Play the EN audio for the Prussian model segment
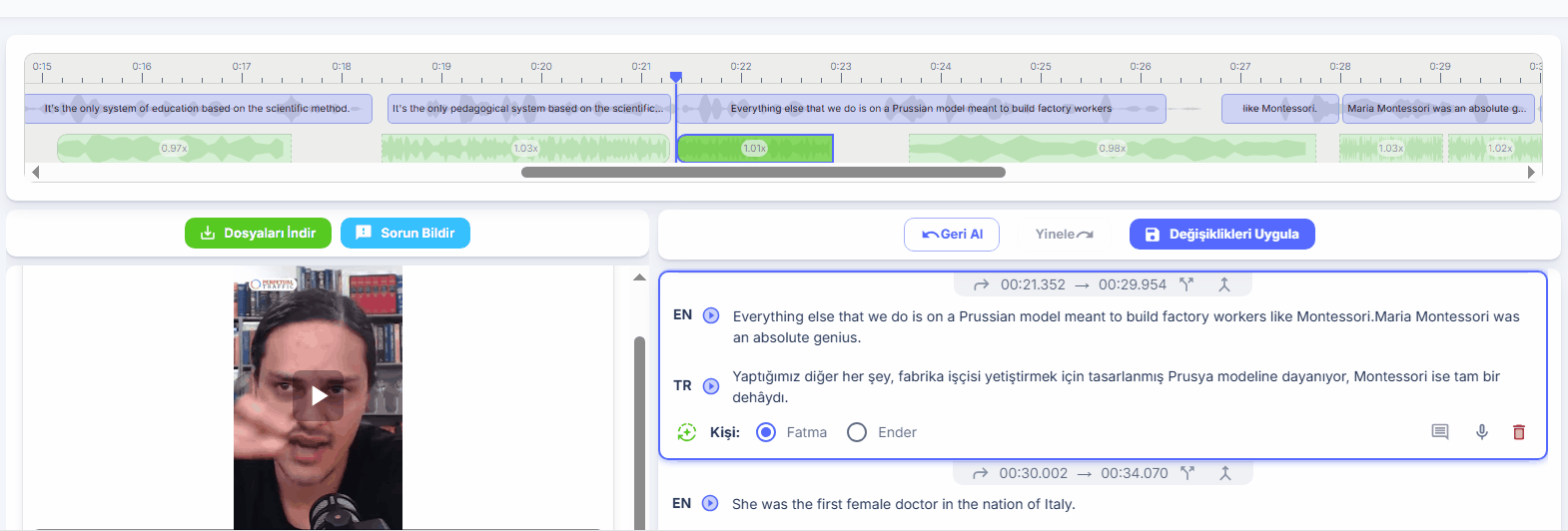Screen dimensions: 1568x531 [711, 315]
